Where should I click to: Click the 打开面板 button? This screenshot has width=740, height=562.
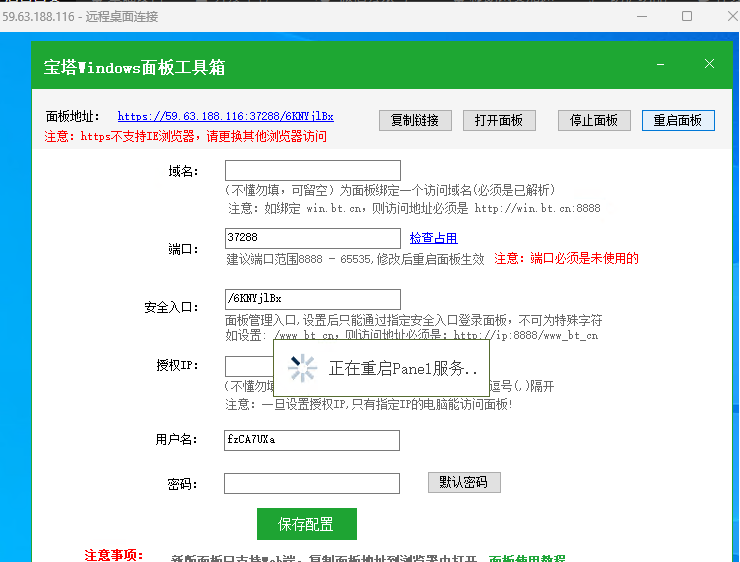coord(499,121)
